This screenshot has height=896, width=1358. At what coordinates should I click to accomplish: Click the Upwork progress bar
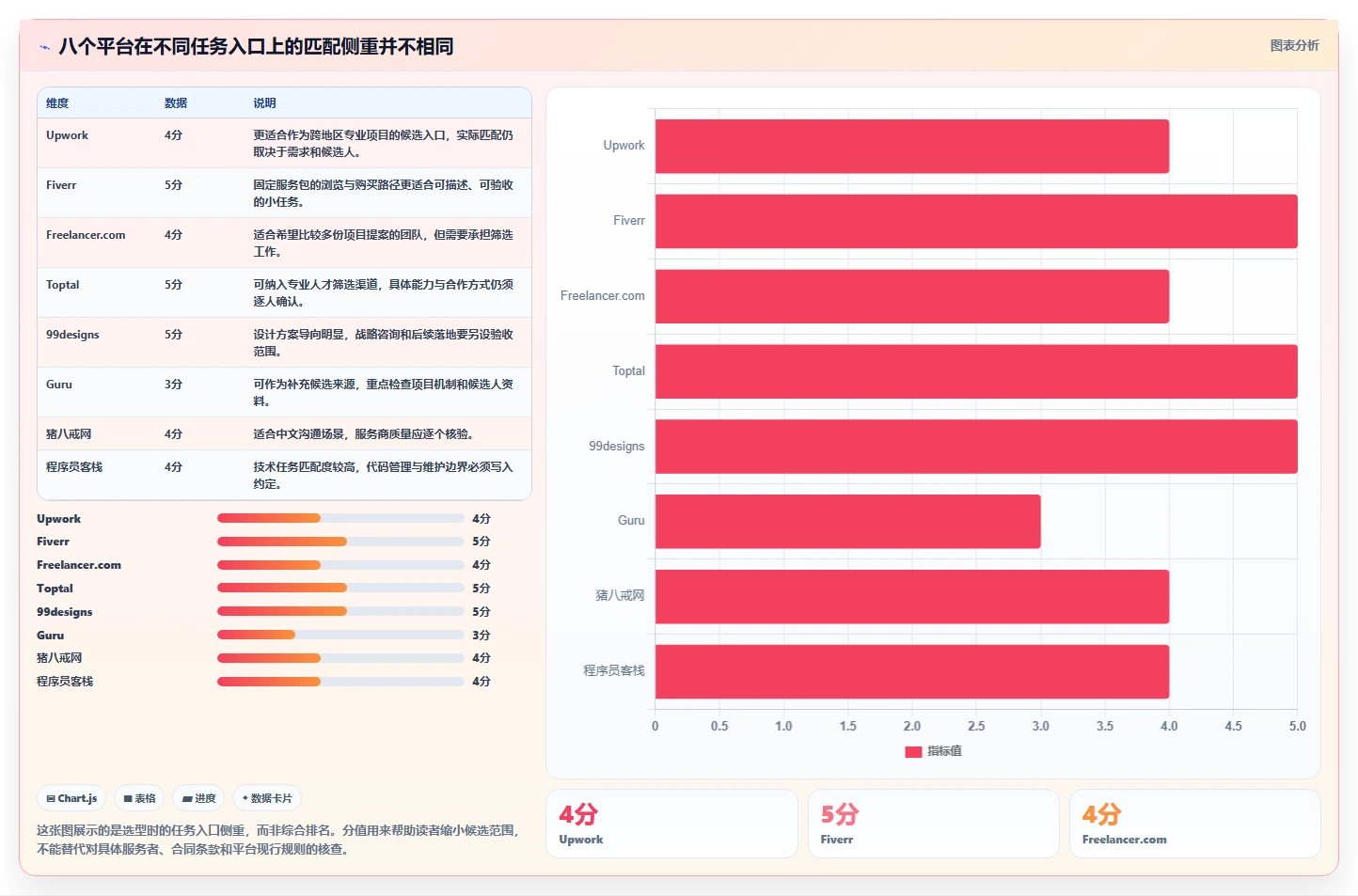[x=340, y=518]
